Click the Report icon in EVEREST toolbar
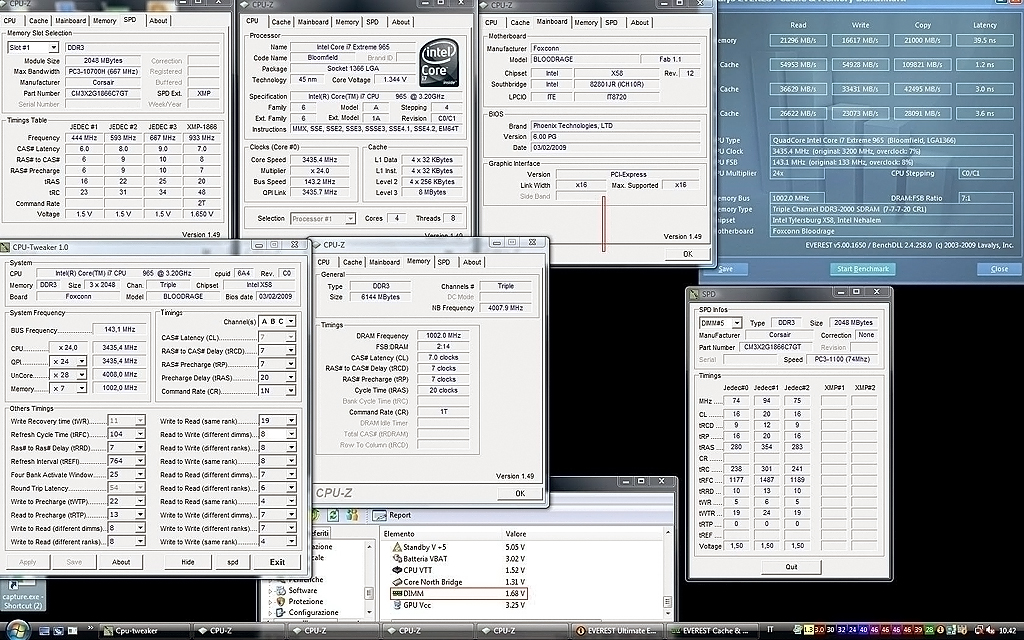Viewport: 1024px width, 640px height. point(379,515)
